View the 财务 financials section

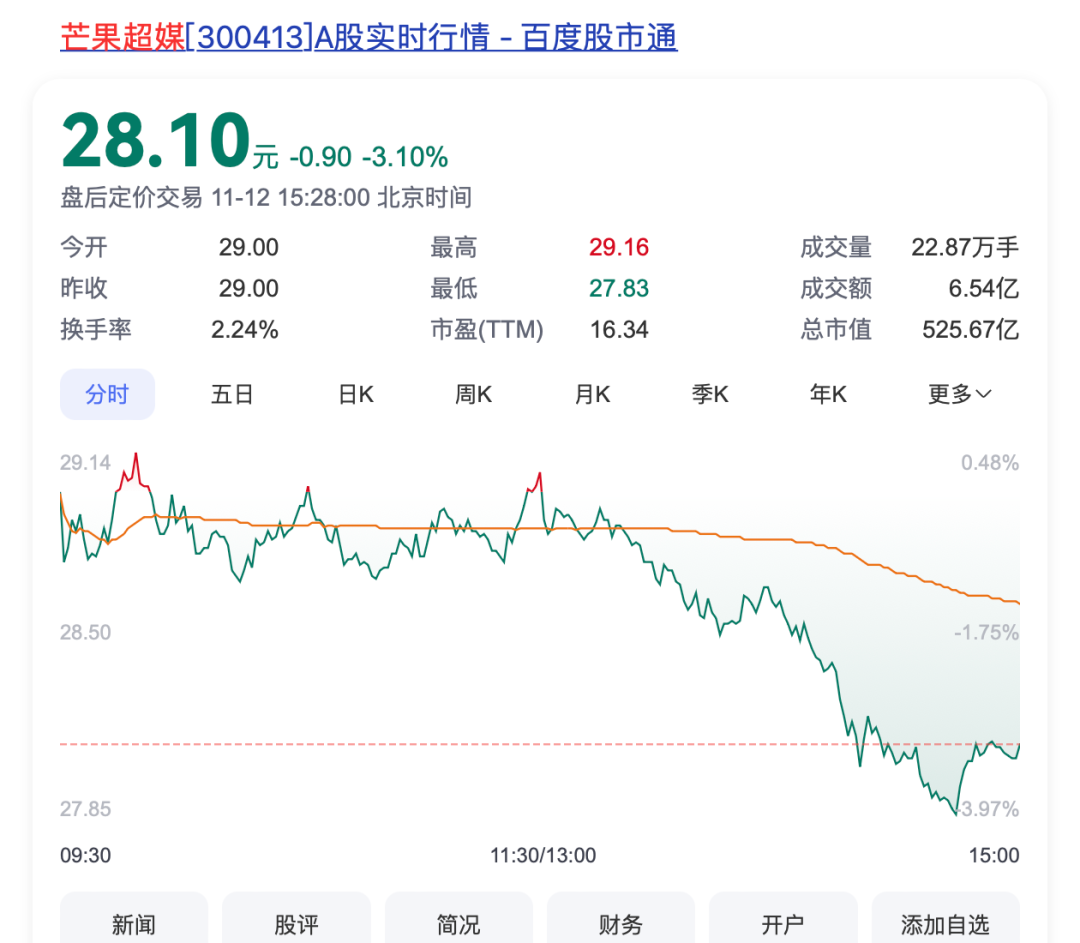click(x=620, y=924)
